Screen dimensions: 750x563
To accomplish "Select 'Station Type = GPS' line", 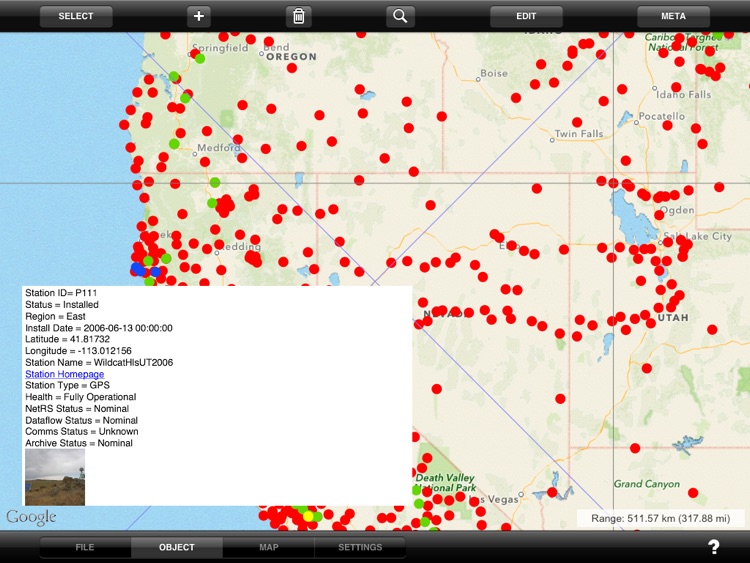I will click(67, 385).
